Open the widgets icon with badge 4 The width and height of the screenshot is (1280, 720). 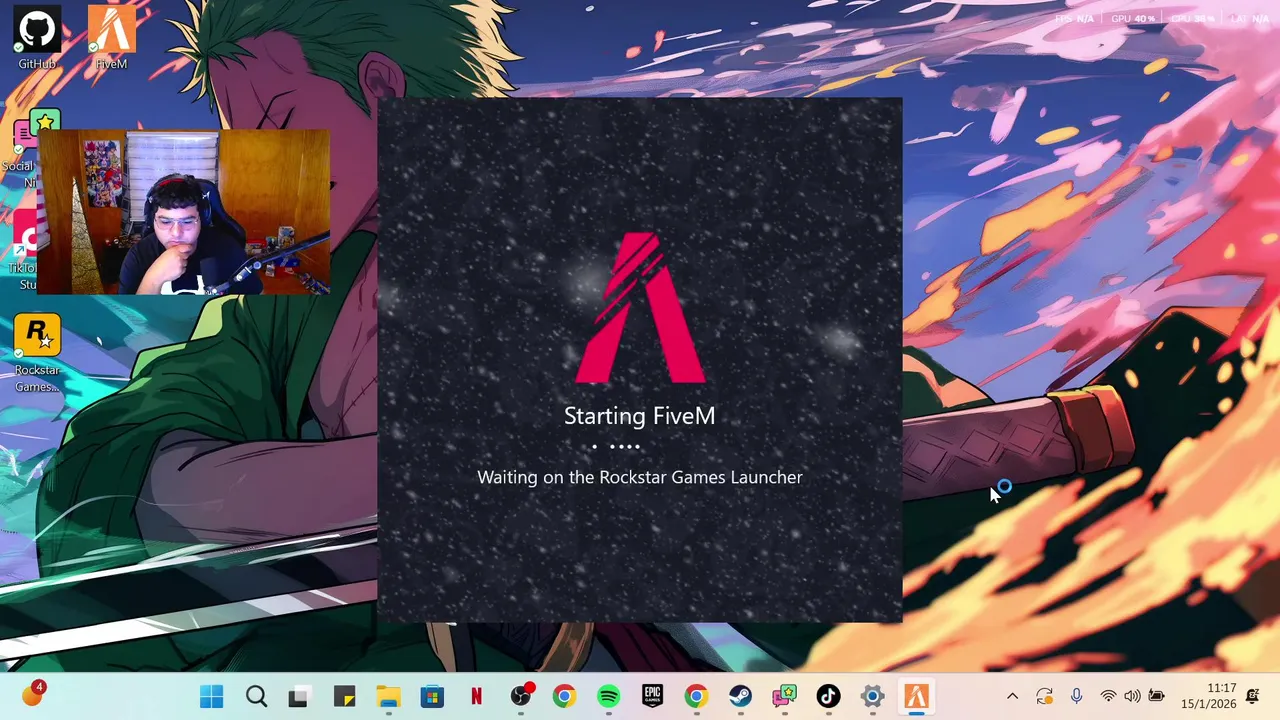tap(33, 694)
